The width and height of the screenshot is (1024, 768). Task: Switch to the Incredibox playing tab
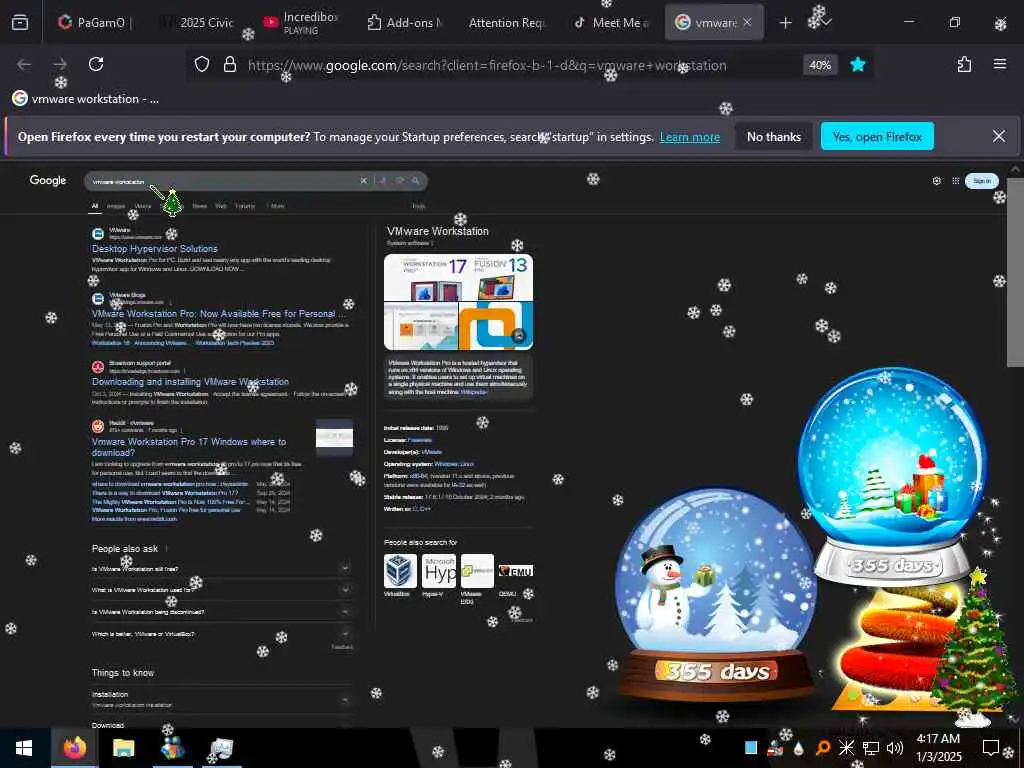pyautogui.click(x=300, y=23)
